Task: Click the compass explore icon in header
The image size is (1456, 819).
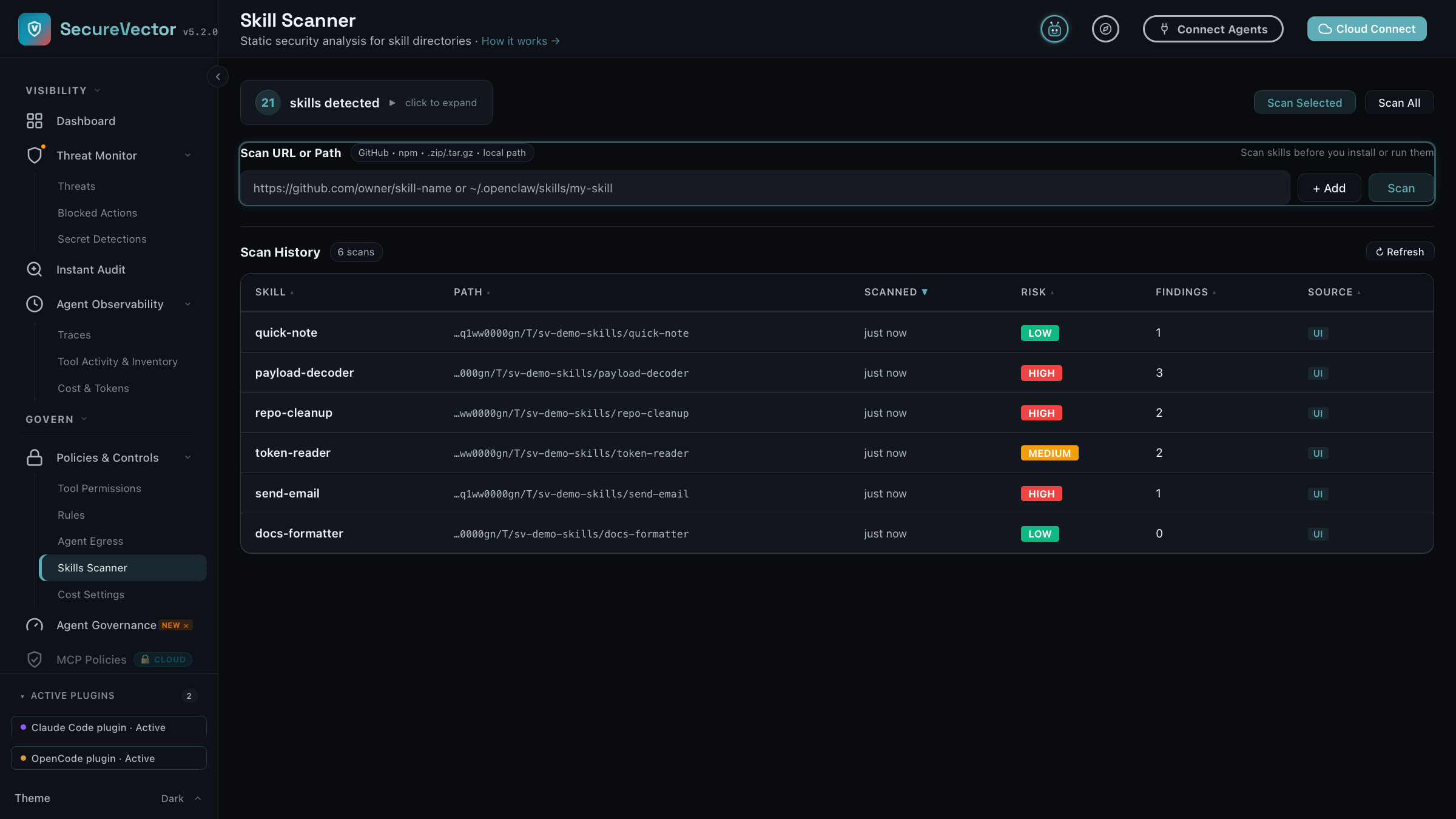Action: point(1105,29)
